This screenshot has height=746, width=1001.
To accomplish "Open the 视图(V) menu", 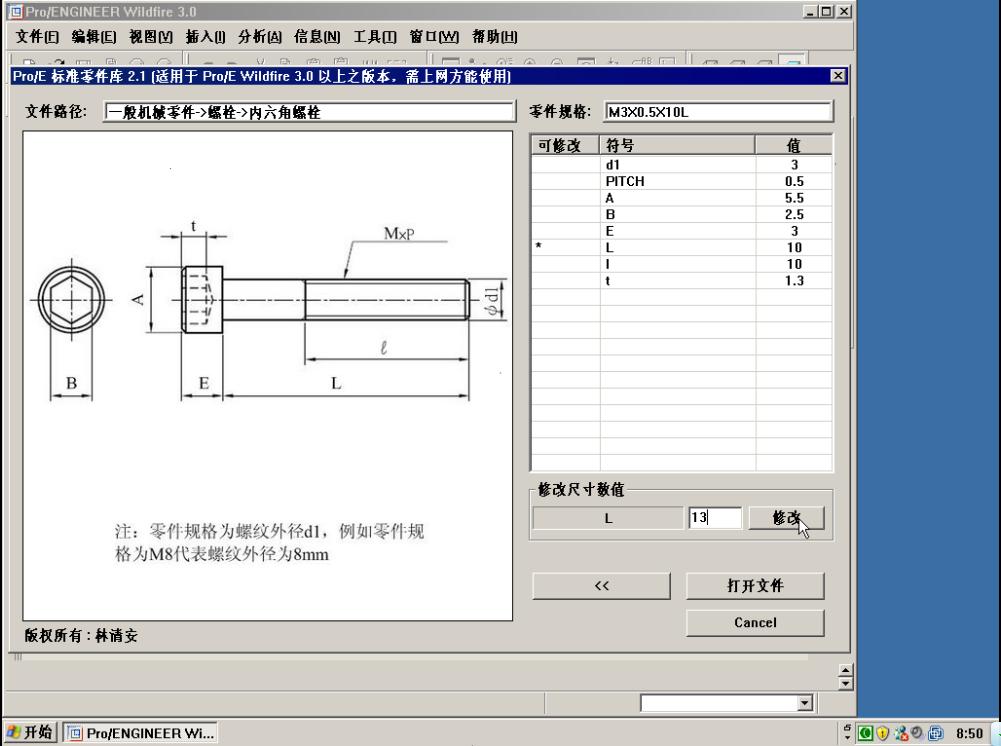I will tap(151, 37).
